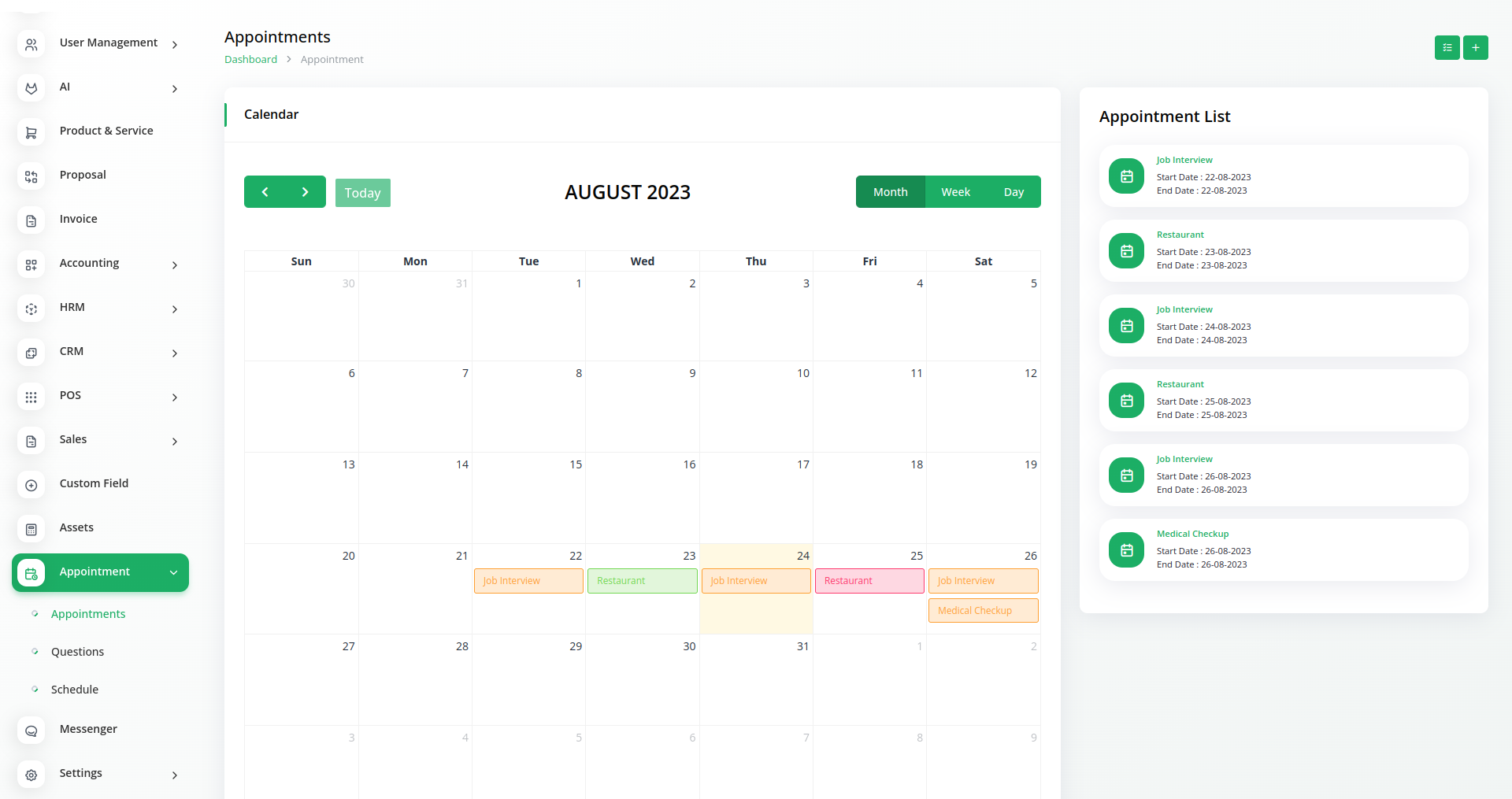Click the list view icon button
Image resolution: width=1512 pixels, height=799 pixels.
pyautogui.click(x=1447, y=48)
